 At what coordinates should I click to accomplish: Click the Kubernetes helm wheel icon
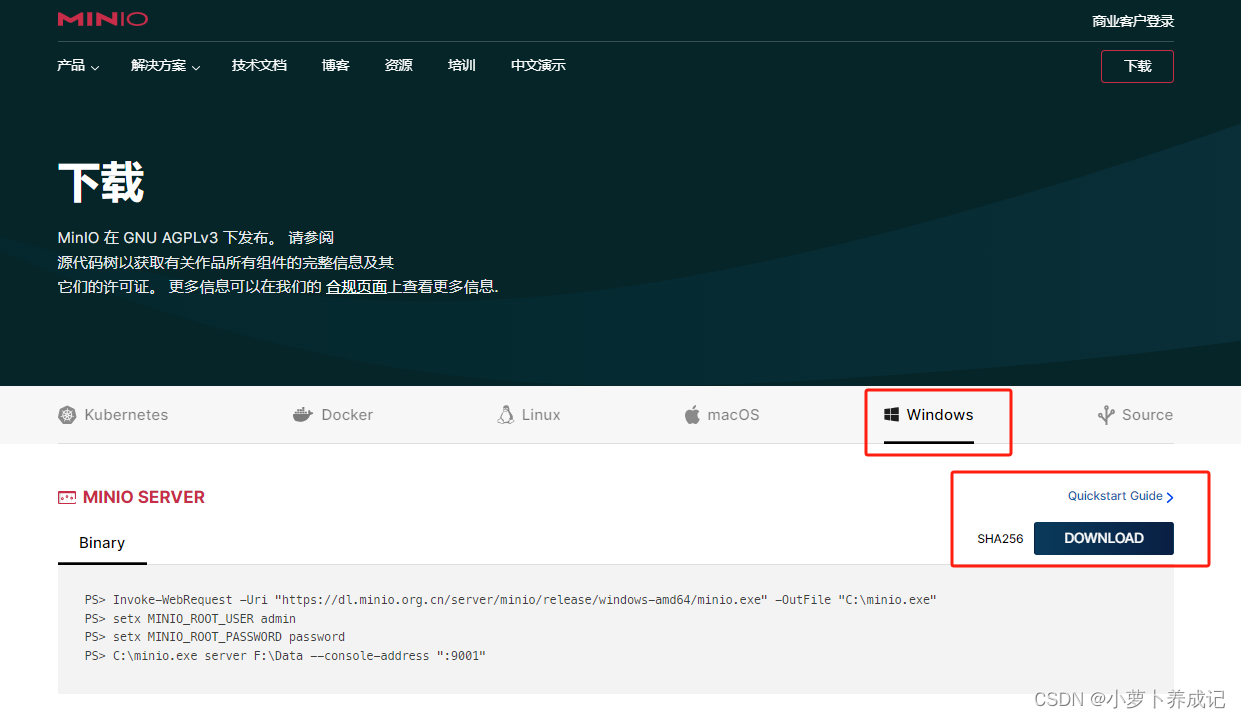67,415
